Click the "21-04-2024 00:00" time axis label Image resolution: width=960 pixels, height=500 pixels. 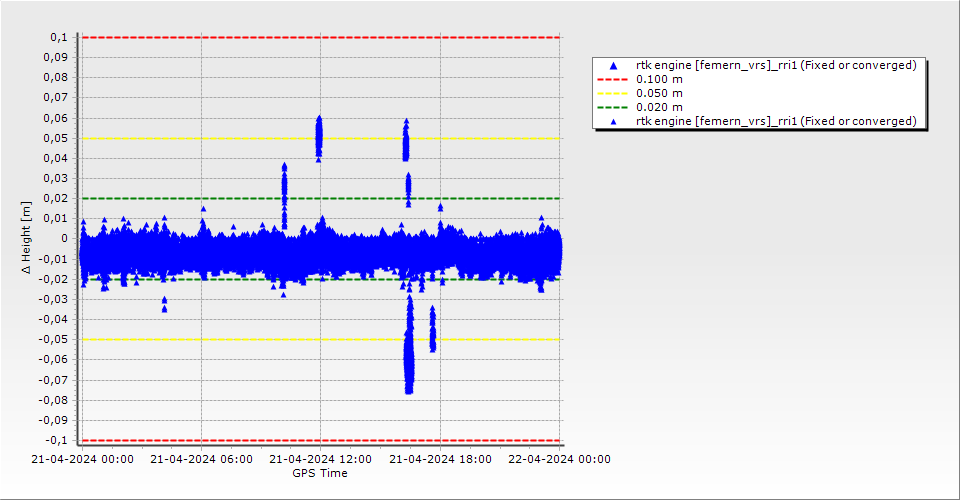click(82, 459)
